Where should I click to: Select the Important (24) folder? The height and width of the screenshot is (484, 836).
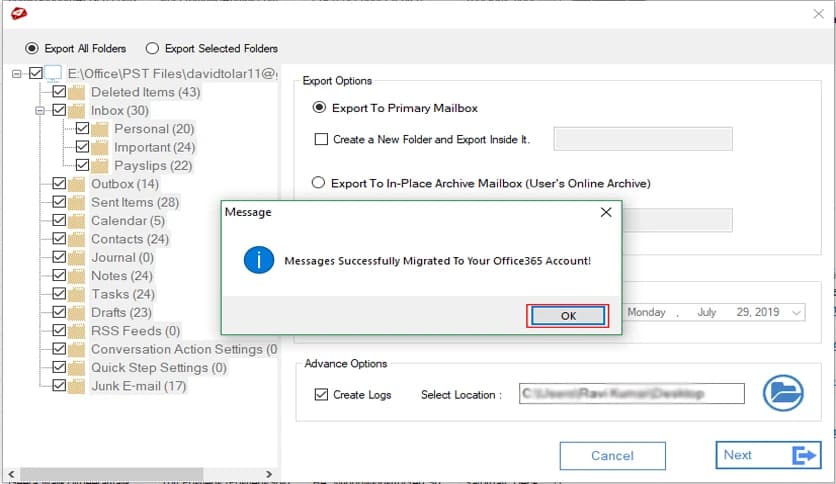click(x=155, y=147)
